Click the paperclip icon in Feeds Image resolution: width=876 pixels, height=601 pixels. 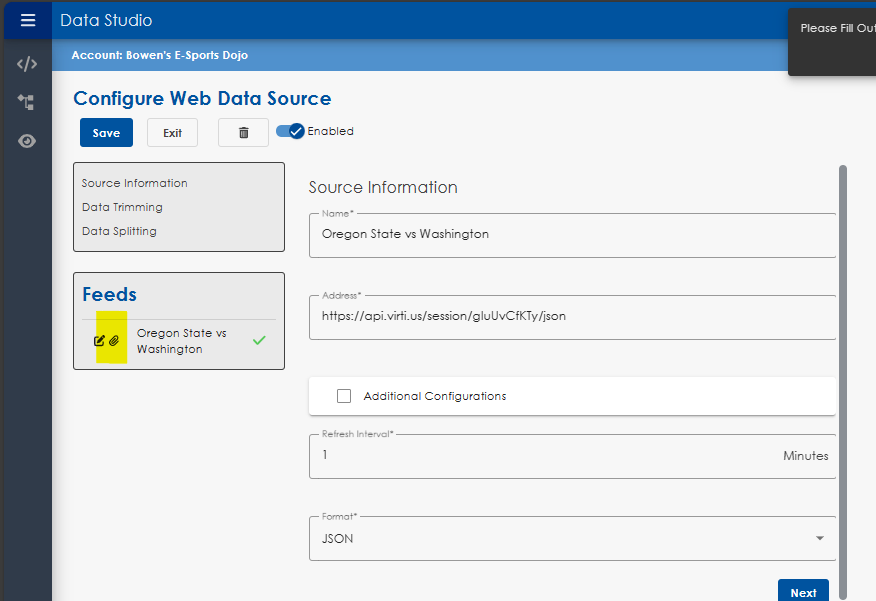pos(114,341)
